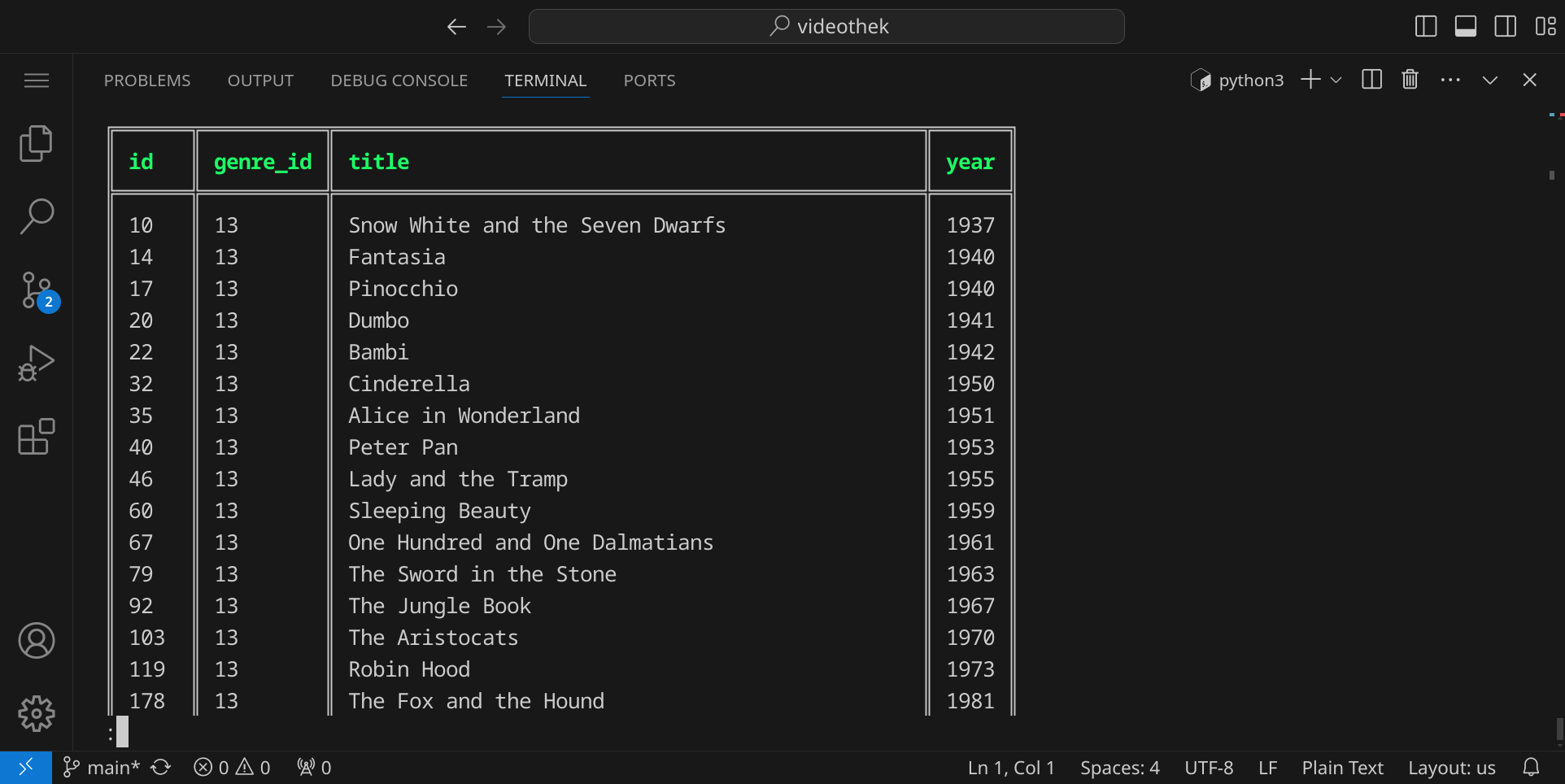Open Source Control with 2 changes

point(37,290)
